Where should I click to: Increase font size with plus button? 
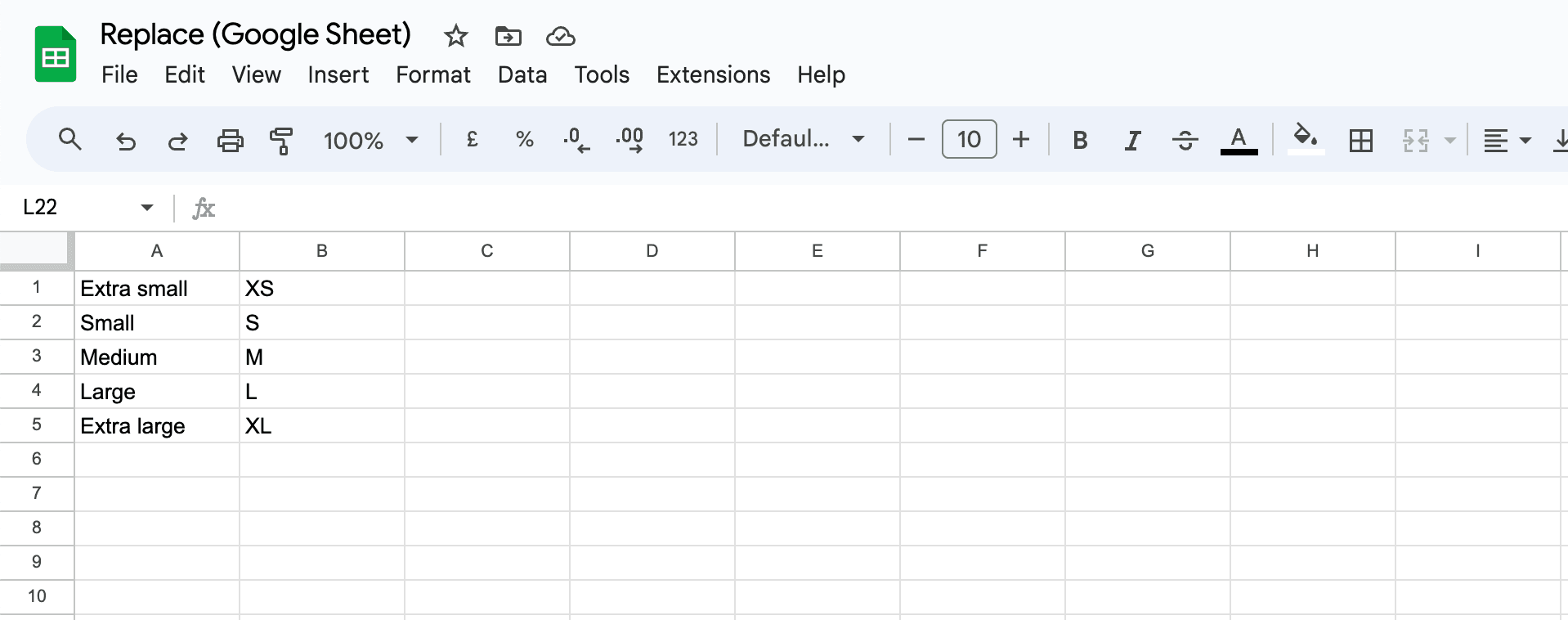[x=1020, y=140]
